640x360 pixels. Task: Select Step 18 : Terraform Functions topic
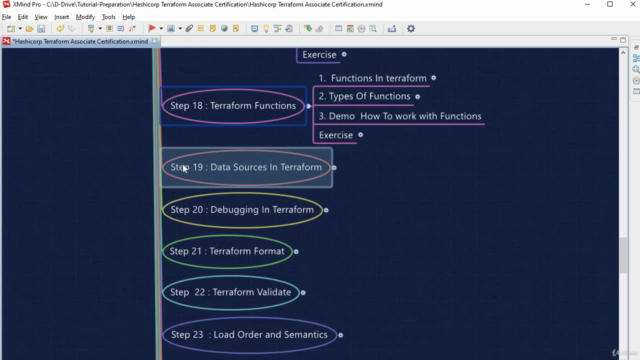233,106
